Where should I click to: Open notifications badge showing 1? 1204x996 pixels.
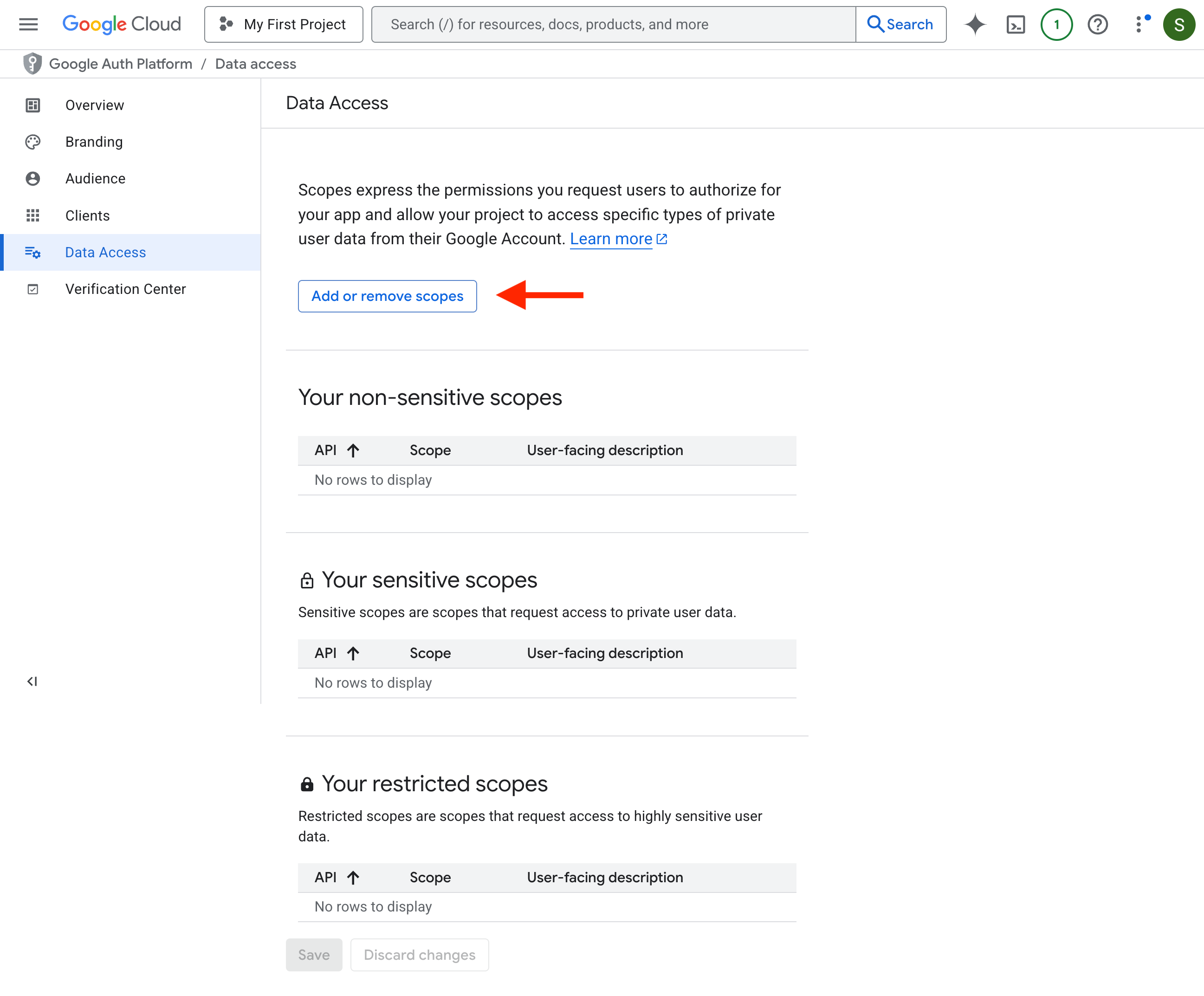1056,24
